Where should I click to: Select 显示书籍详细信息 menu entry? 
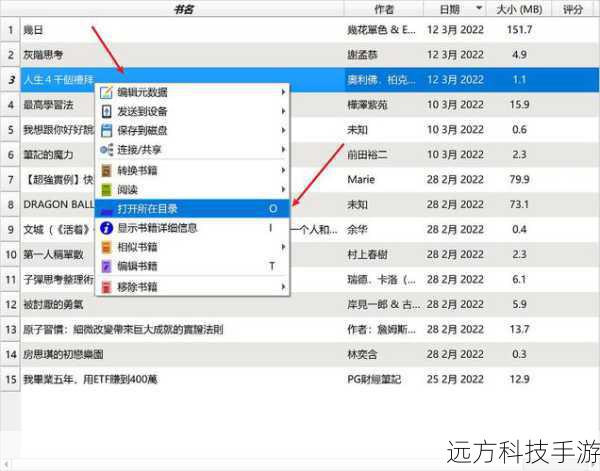click(x=192, y=228)
